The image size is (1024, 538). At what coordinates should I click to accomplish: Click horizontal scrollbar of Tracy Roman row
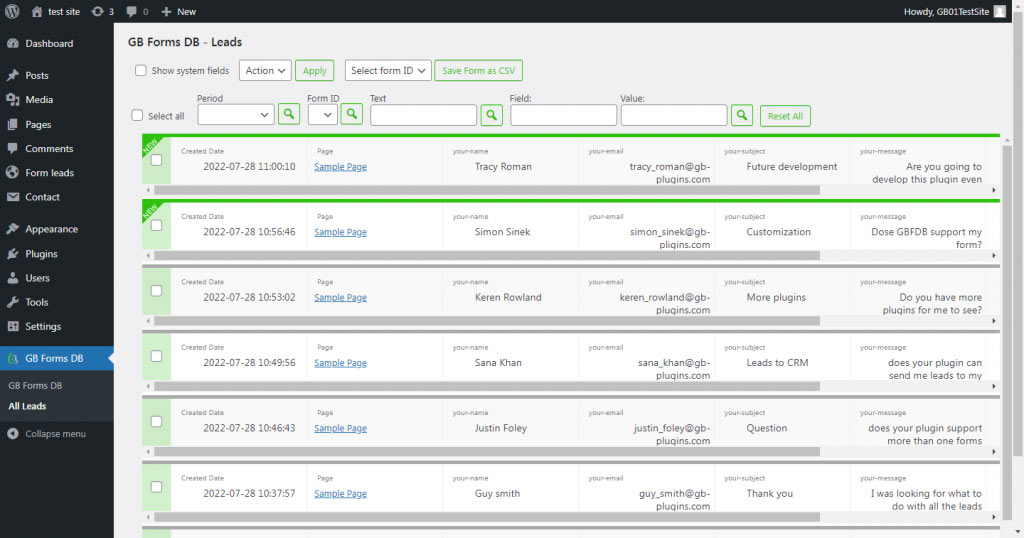pyautogui.click(x=487, y=190)
